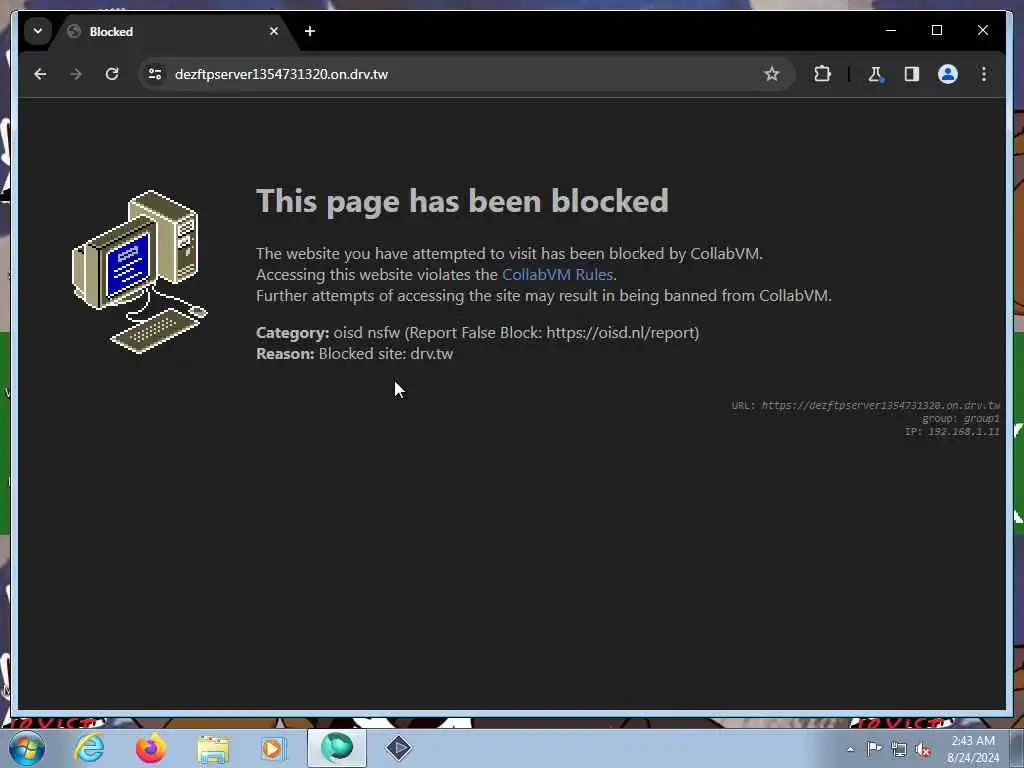1024x768 pixels.
Task: Open the Windows Start menu
Action: click(x=27, y=748)
